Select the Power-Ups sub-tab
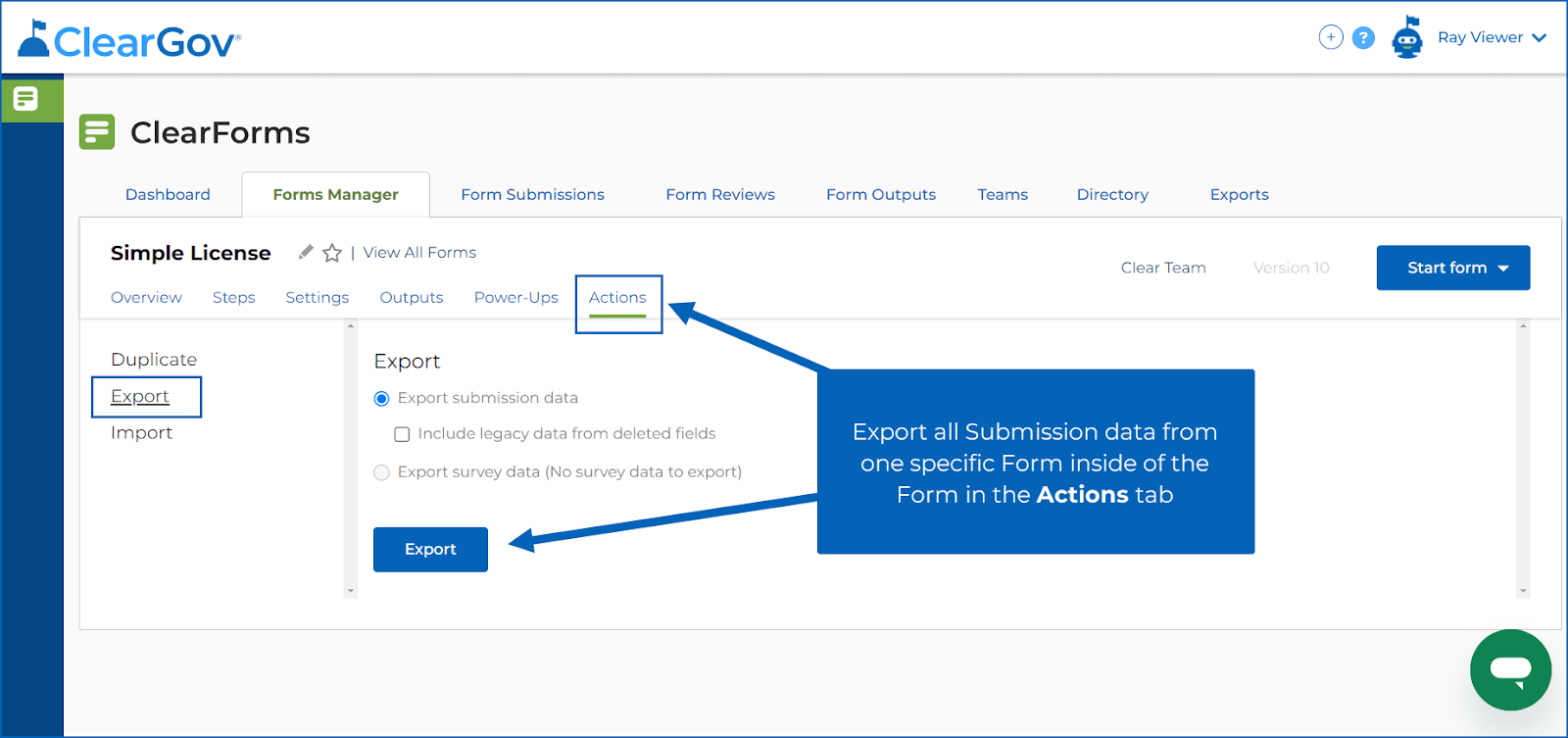The width and height of the screenshot is (1568, 738). pyautogui.click(x=515, y=297)
